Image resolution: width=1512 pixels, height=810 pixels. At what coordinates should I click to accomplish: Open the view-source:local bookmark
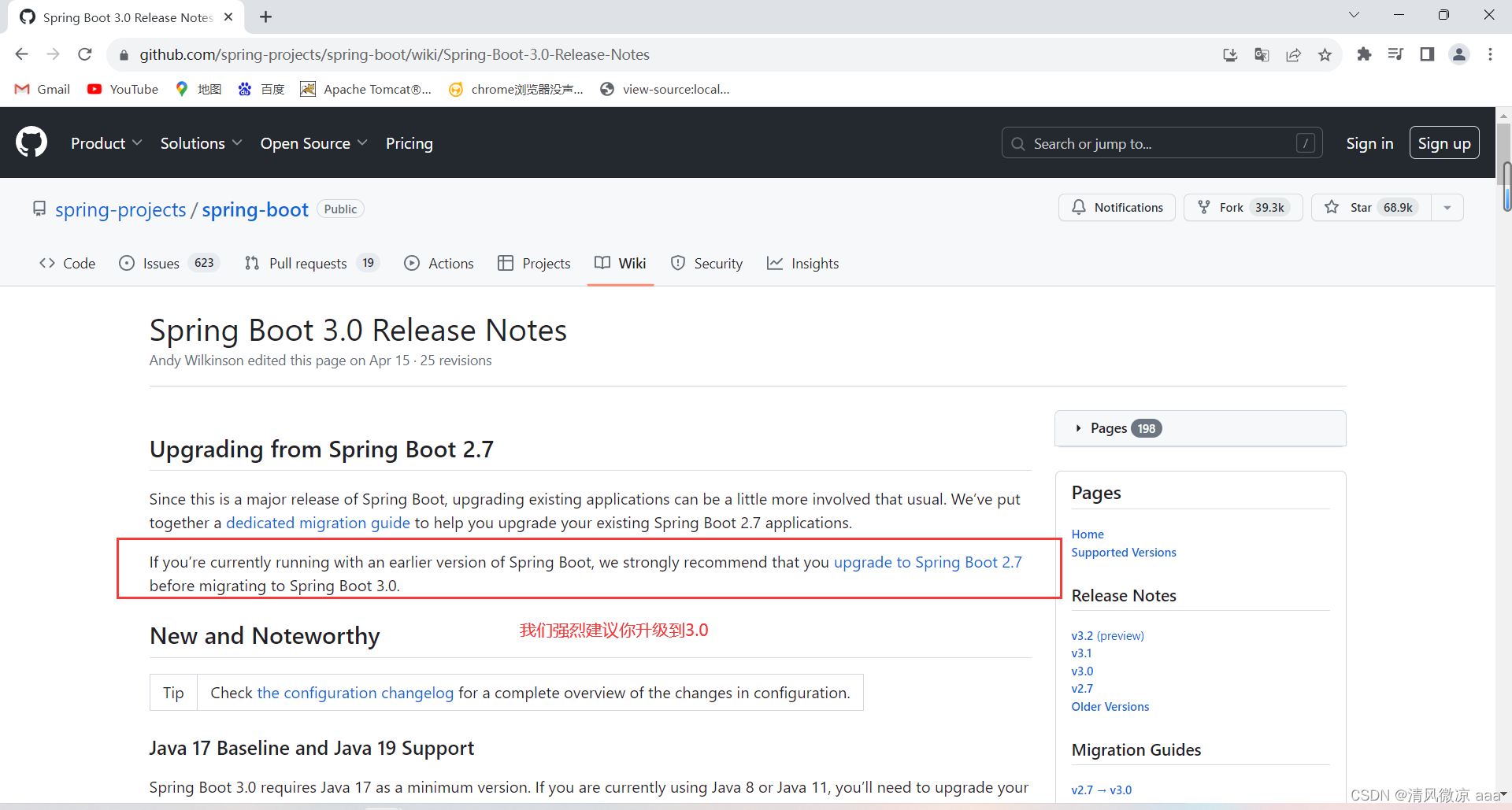tap(665, 89)
